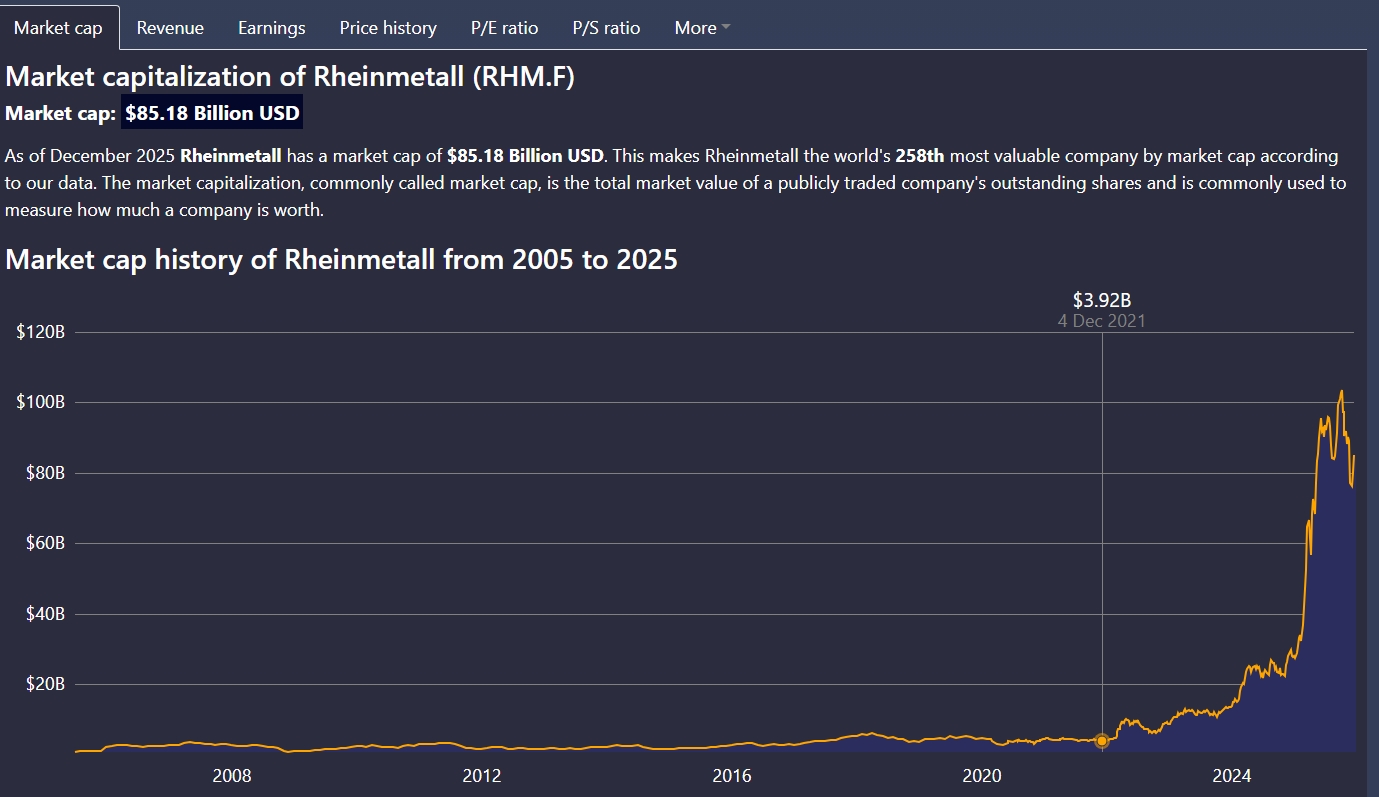
Task: Click the 2020 x-axis label
Action: [982, 776]
